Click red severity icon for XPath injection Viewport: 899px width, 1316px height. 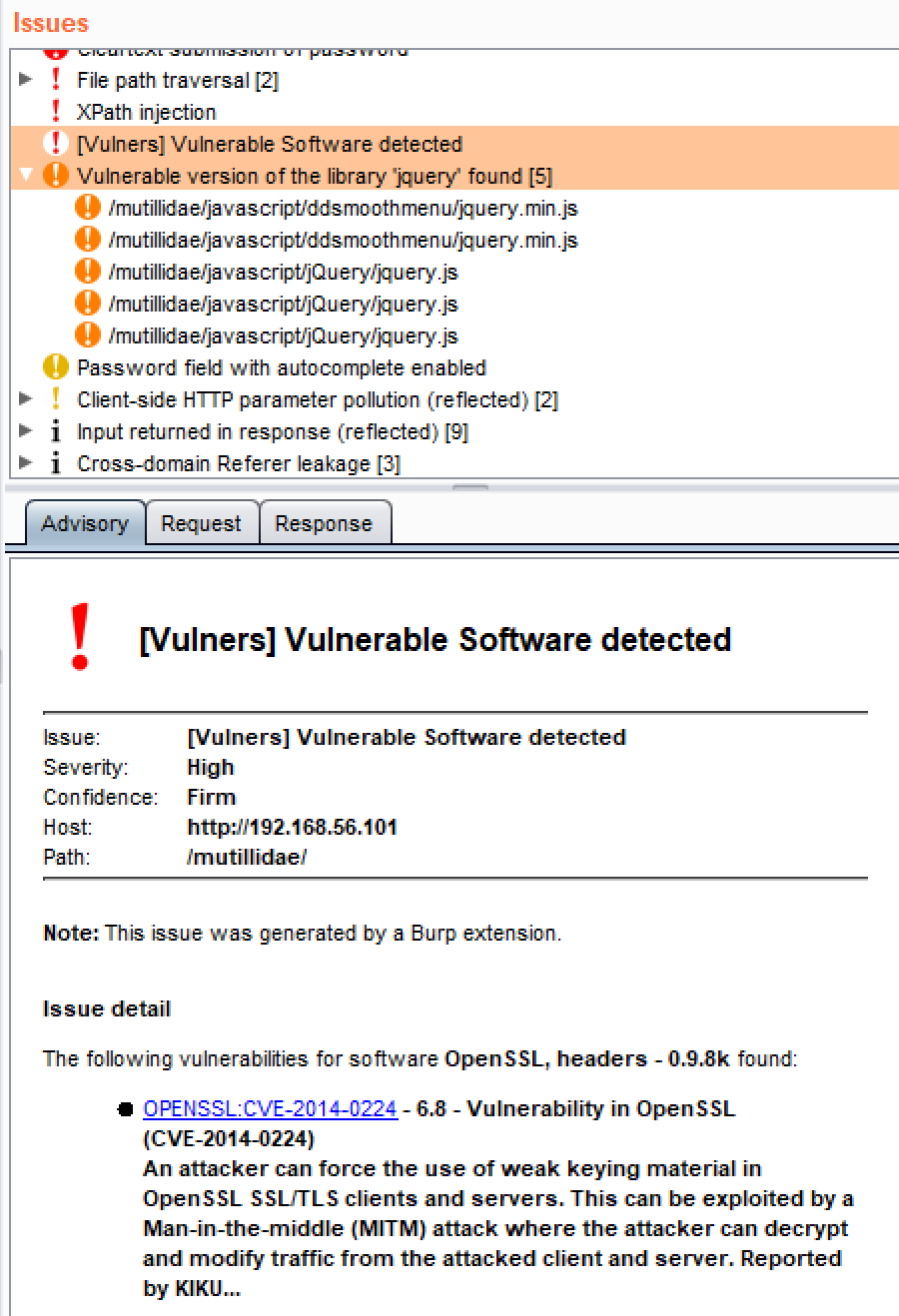click(56, 112)
